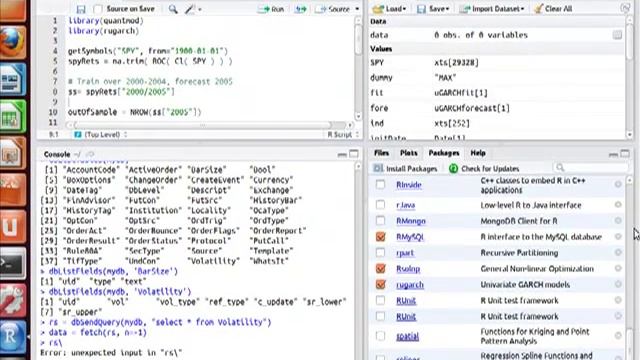Open the rJava package link
The height and width of the screenshot is (360, 640).
tap(405, 205)
